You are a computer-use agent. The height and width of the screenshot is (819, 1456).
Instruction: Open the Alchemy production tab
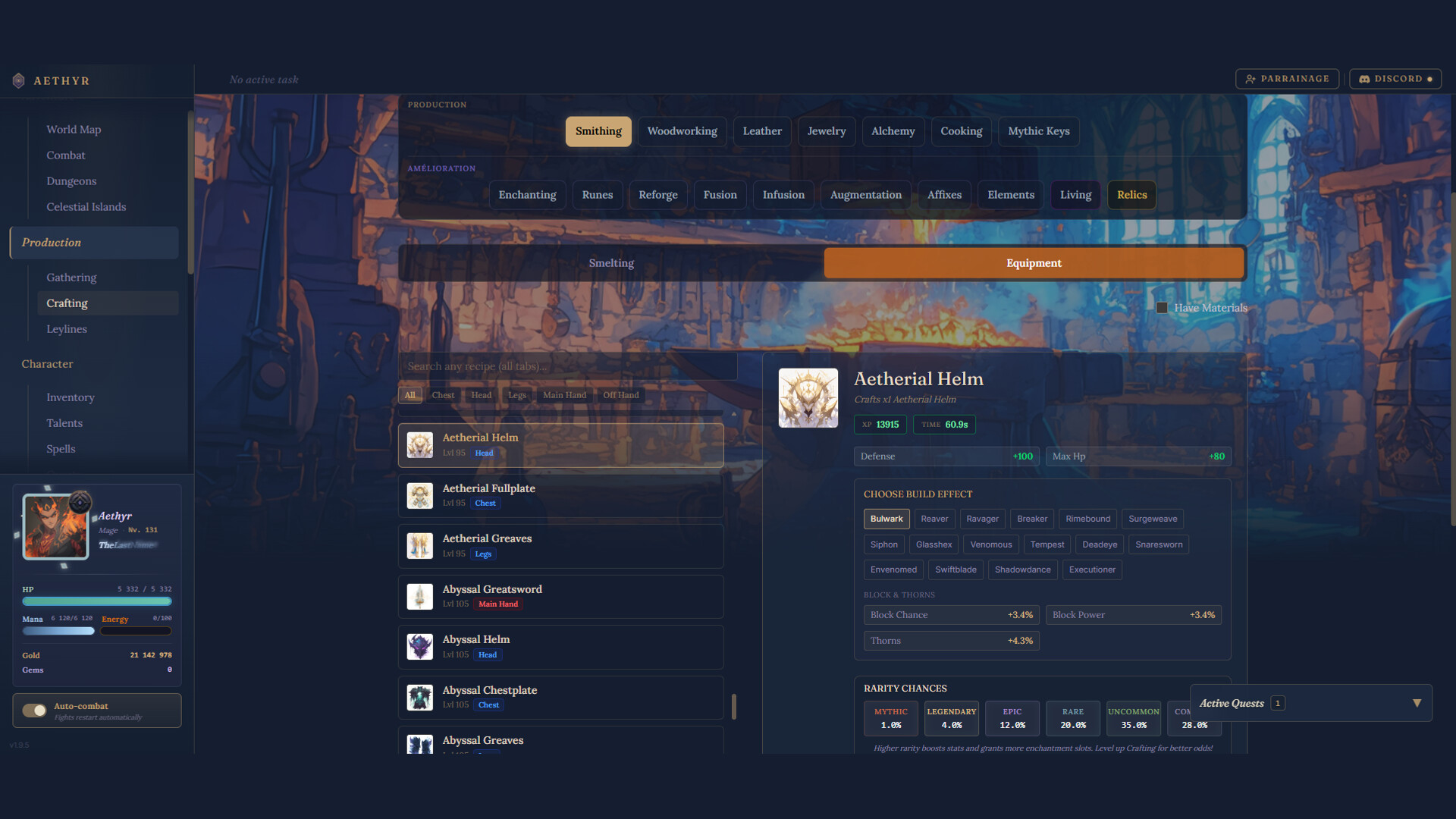(893, 131)
